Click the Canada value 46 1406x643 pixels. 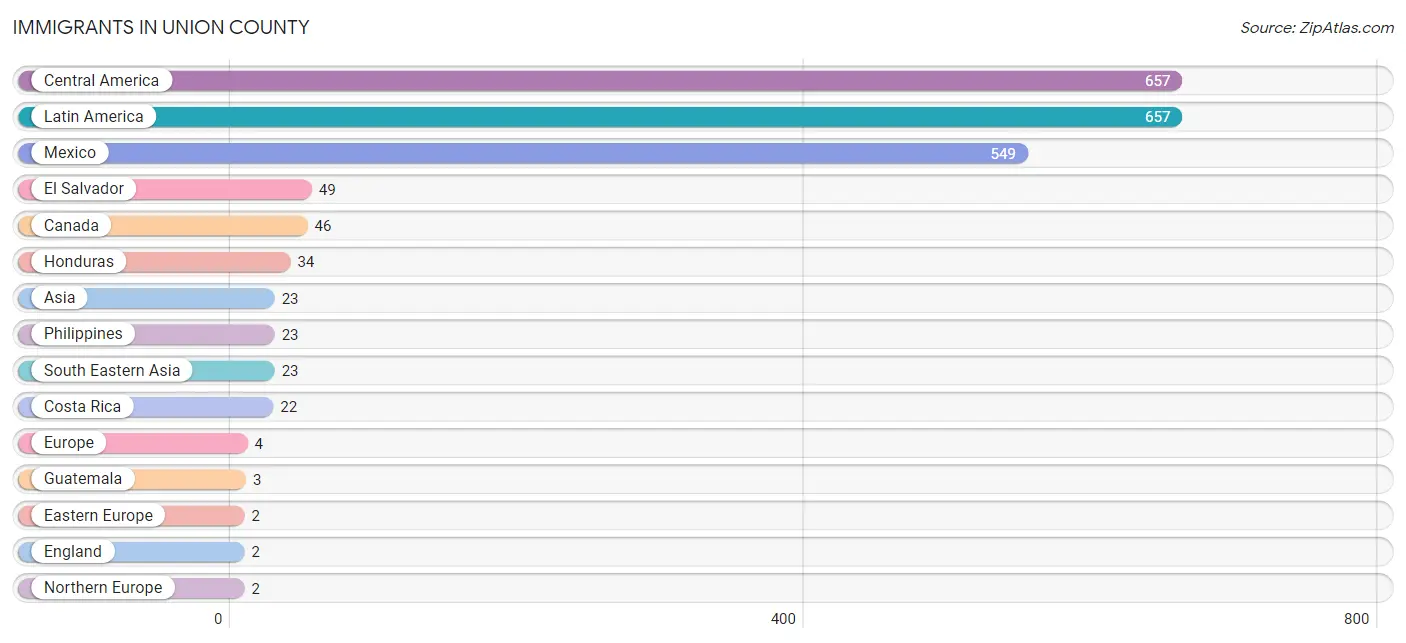[323, 226]
